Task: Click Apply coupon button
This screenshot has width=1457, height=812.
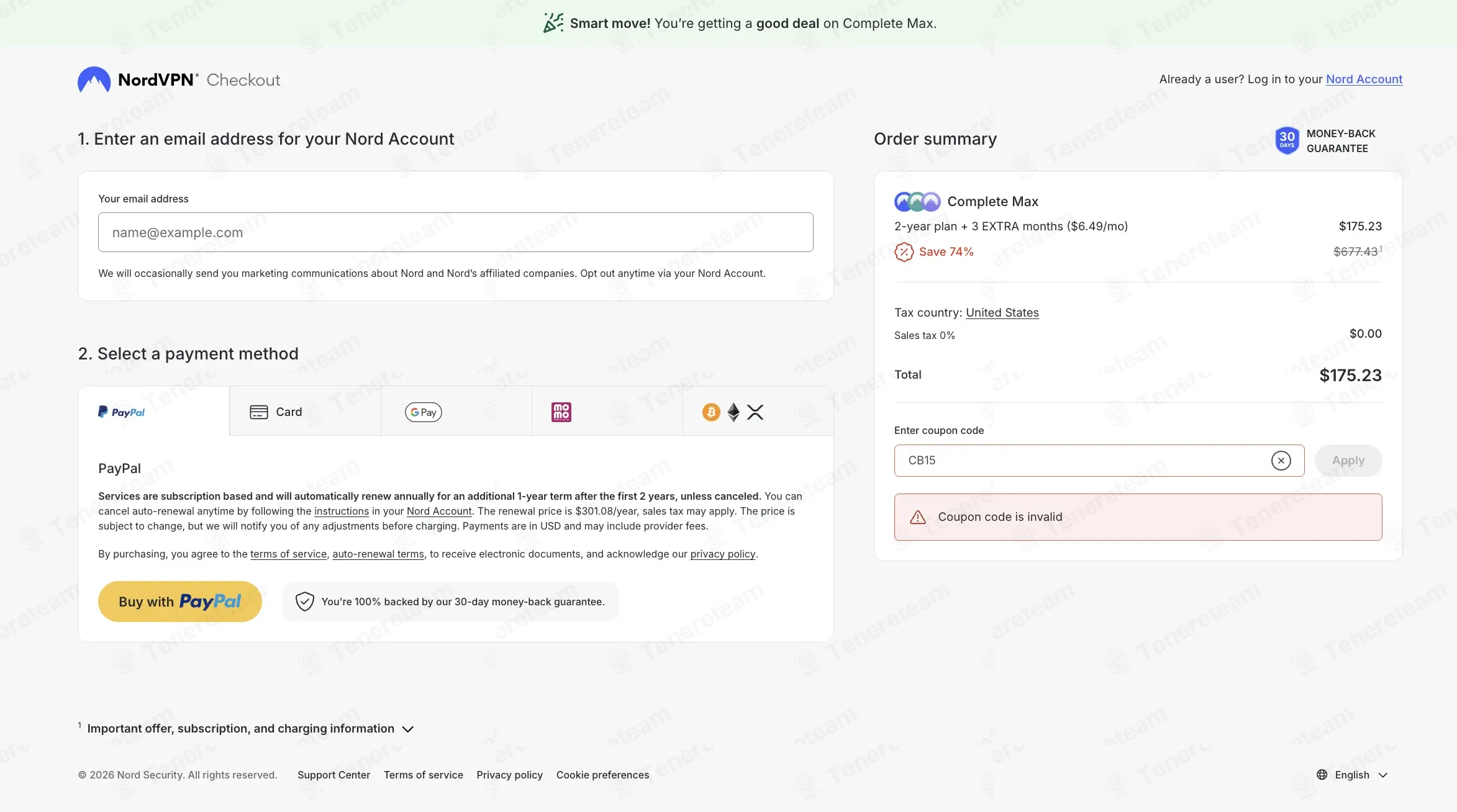Action: (1348, 461)
